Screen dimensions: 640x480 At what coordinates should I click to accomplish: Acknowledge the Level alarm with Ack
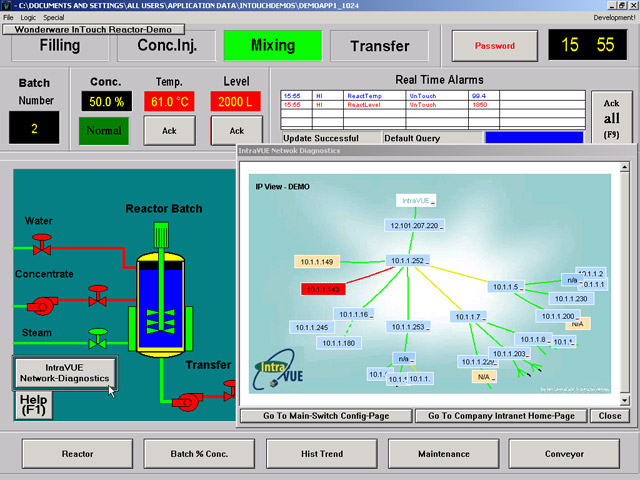click(237, 131)
